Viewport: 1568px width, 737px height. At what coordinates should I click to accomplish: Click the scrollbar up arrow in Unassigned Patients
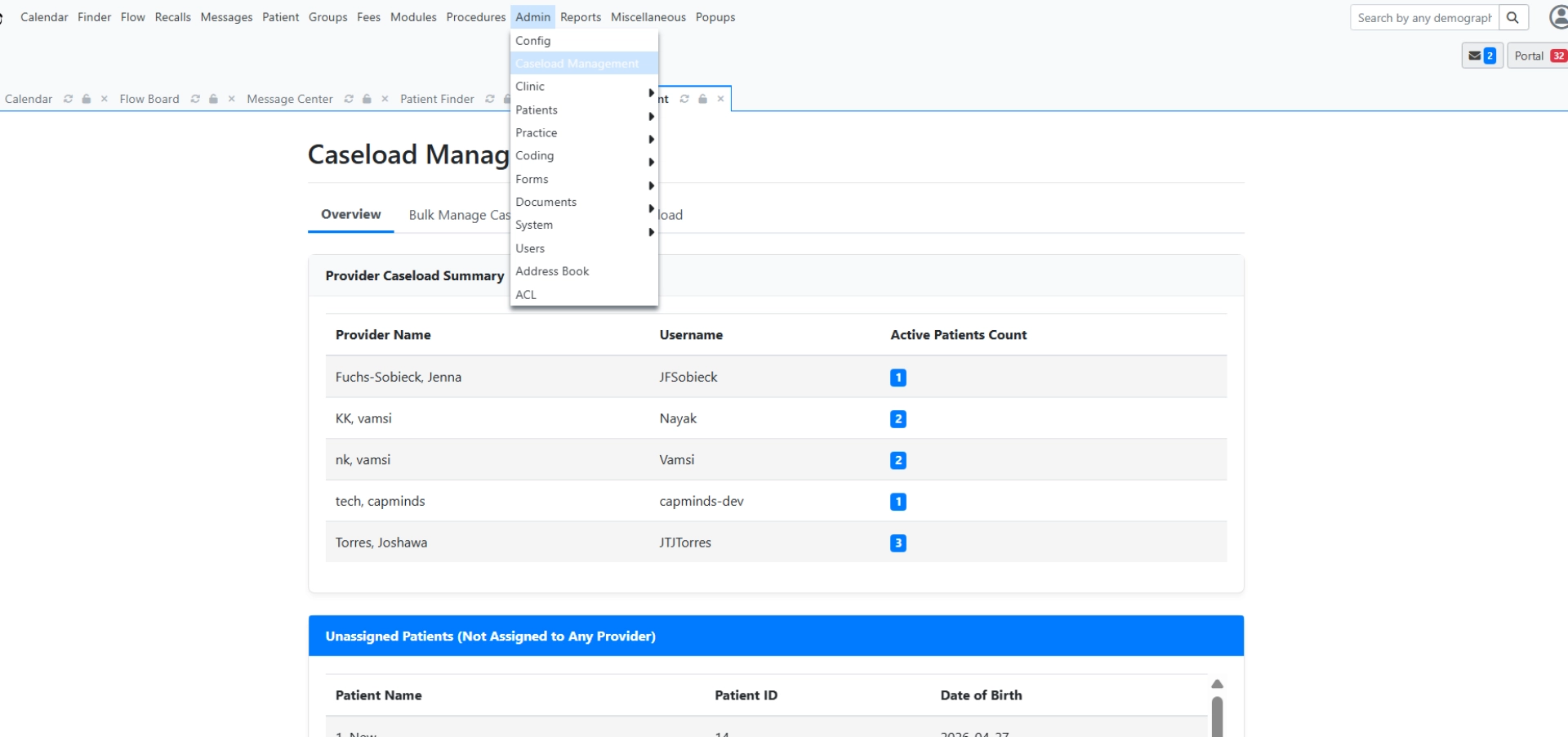coord(1217,684)
